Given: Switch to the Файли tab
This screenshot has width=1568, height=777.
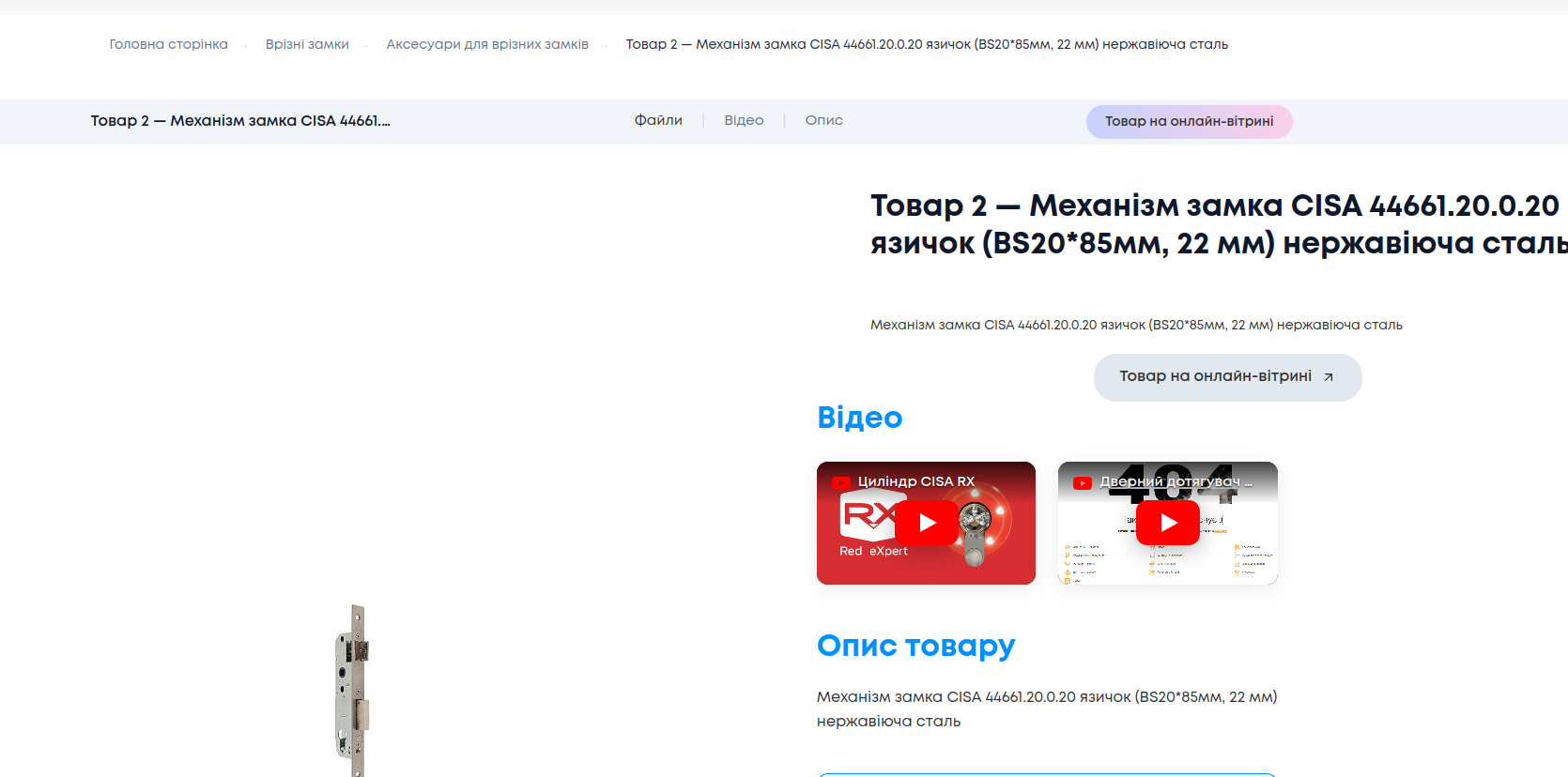Looking at the screenshot, I should click(658, 120).
